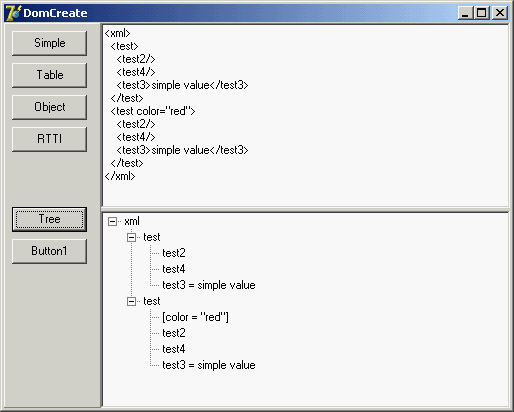Collapse the first test tree node
This screenshot has height=412, width=514.
pos(132,237)
